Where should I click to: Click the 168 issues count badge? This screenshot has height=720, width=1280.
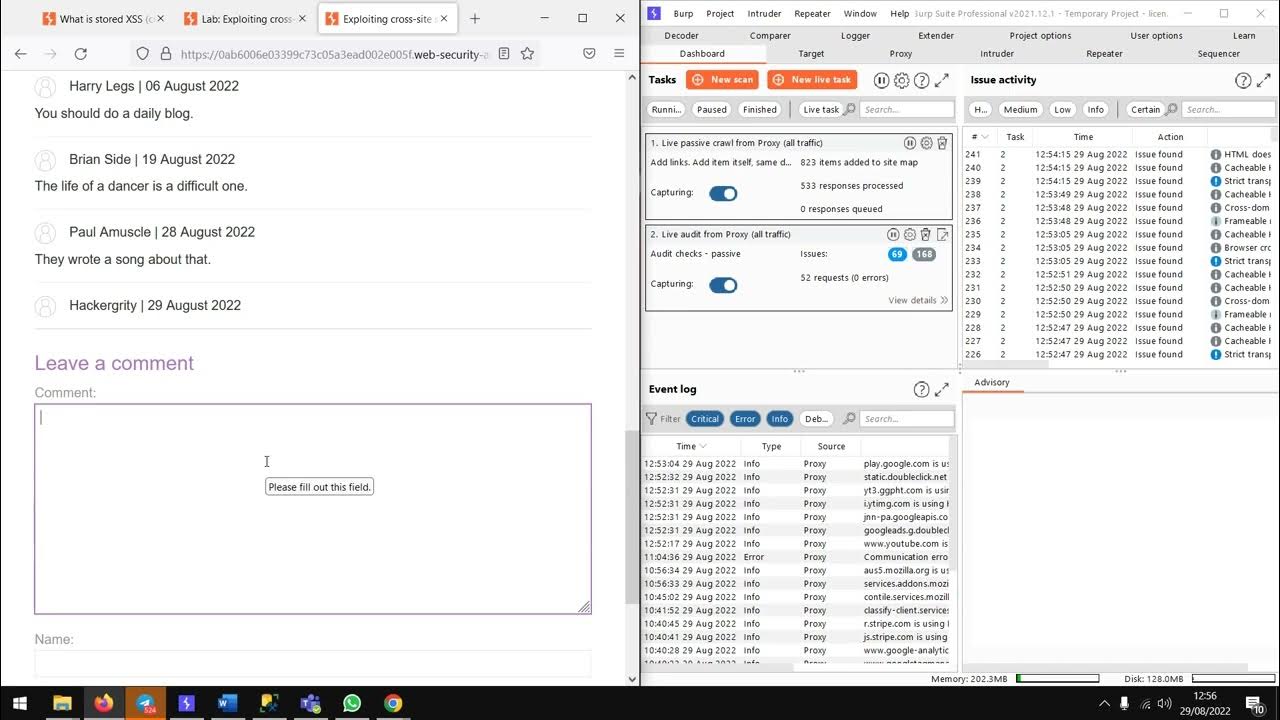pos(924,254)
